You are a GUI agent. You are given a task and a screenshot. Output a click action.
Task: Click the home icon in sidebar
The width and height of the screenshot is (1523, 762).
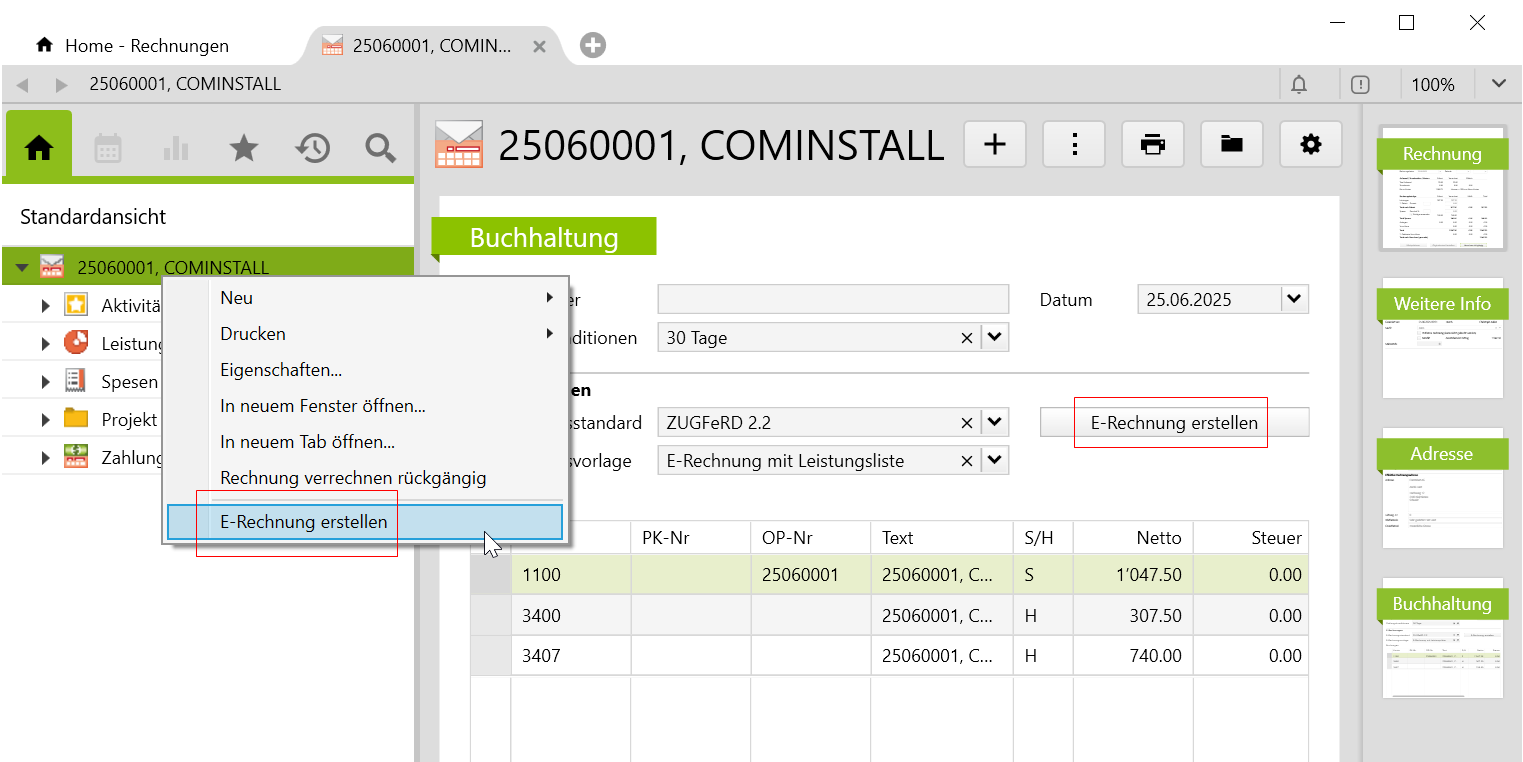(39, 148)
